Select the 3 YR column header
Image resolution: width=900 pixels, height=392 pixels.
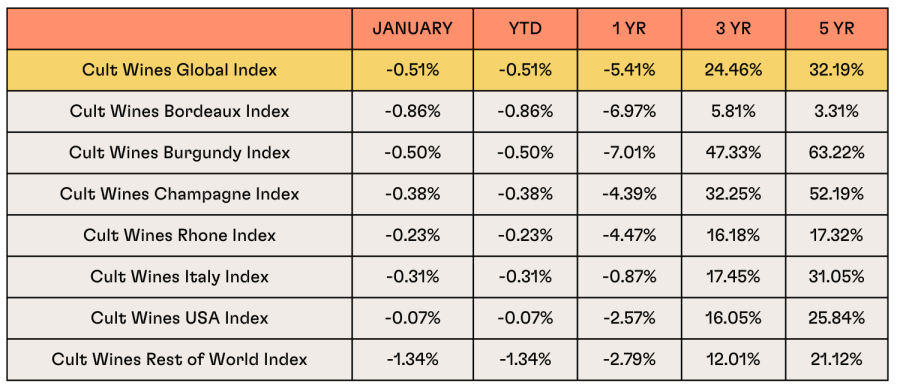(734, 29)
